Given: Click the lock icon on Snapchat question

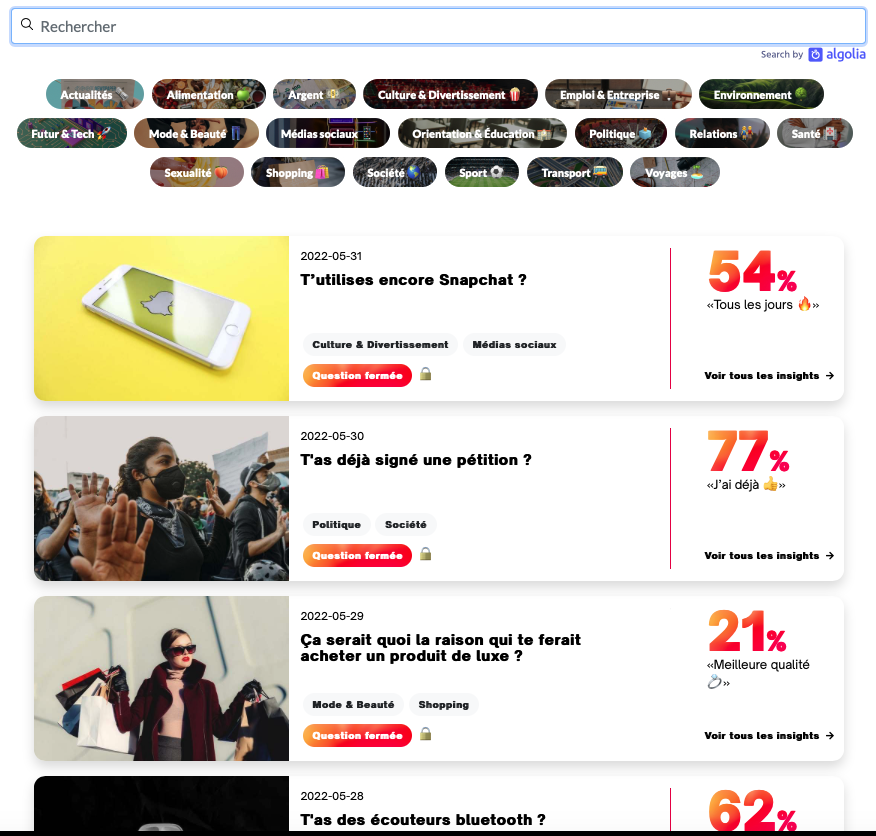Looking at the screenshot, I should tap(426, 374).
